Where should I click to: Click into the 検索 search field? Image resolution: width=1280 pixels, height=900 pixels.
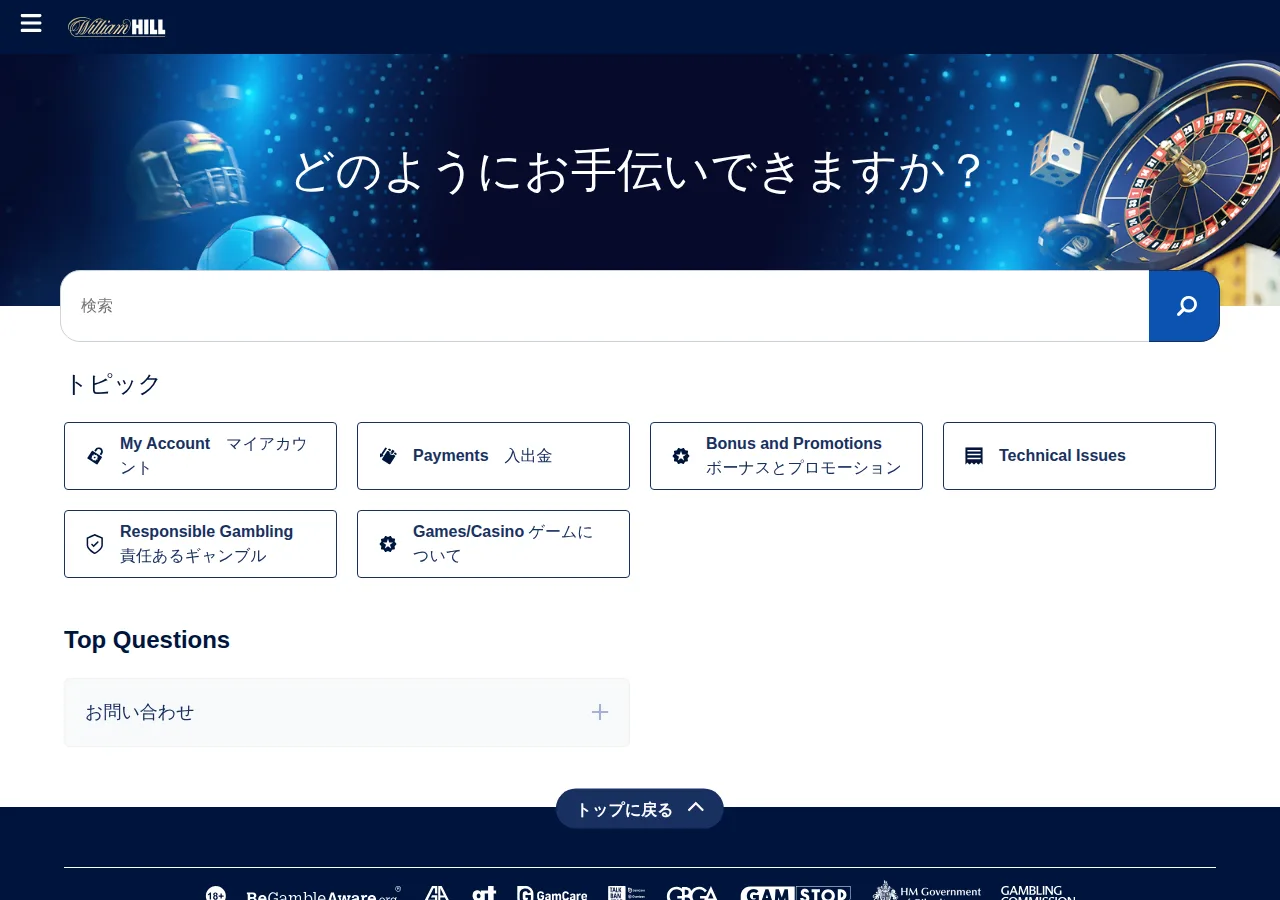coord(605,306)
